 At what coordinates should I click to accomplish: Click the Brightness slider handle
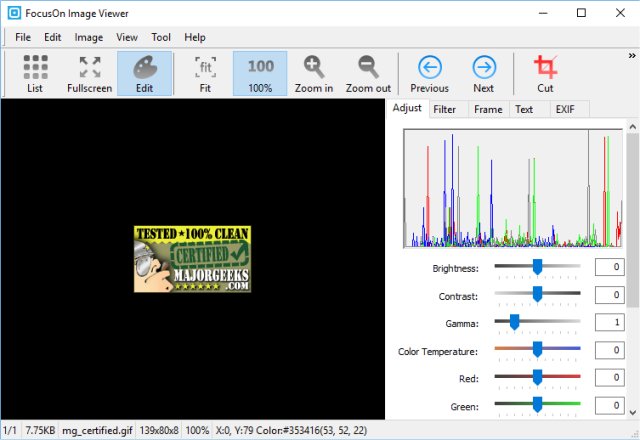coord(538,267)
